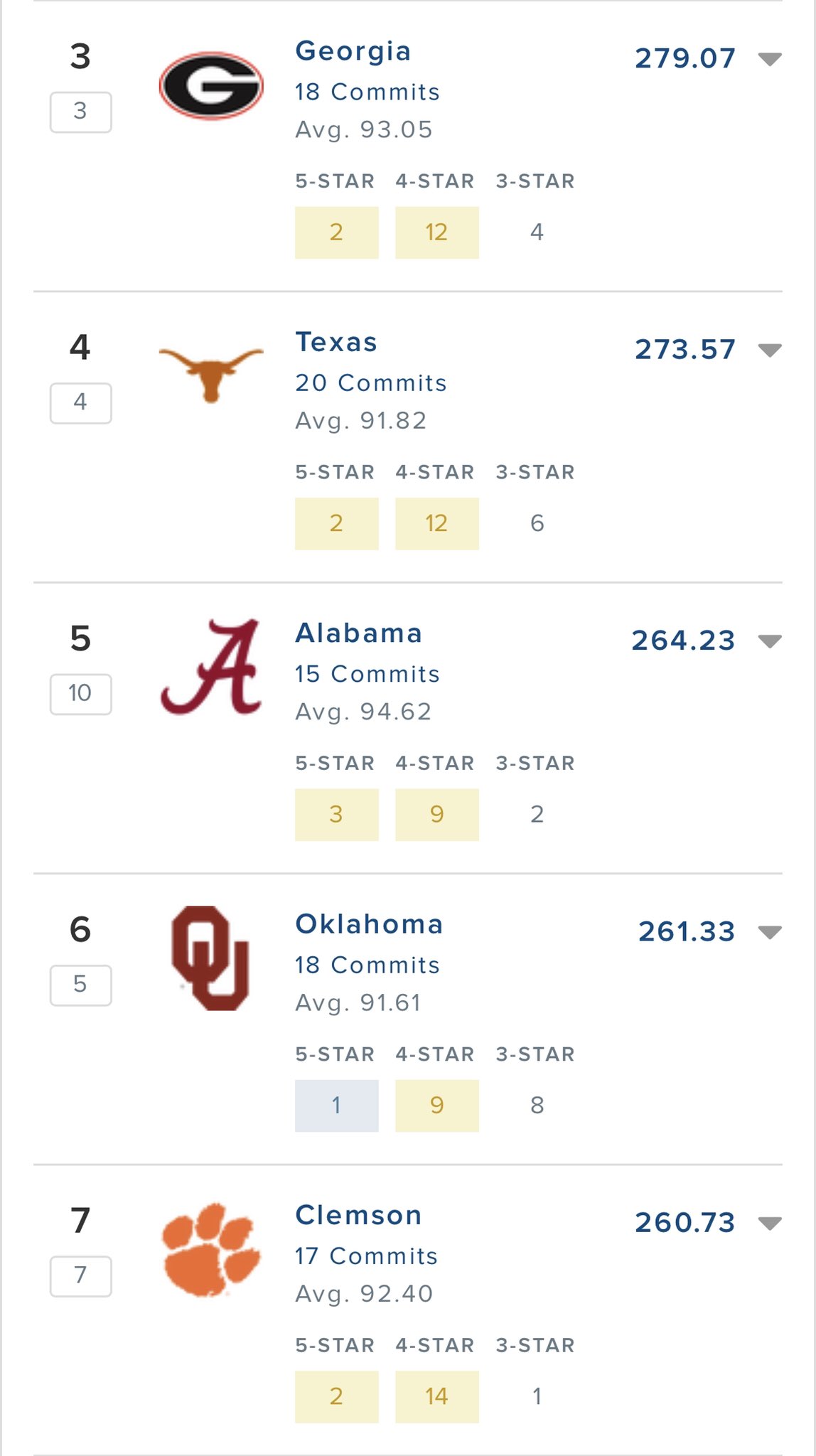
Task: Click Alabama's previous rank 10 box
Action: [80, 694]
